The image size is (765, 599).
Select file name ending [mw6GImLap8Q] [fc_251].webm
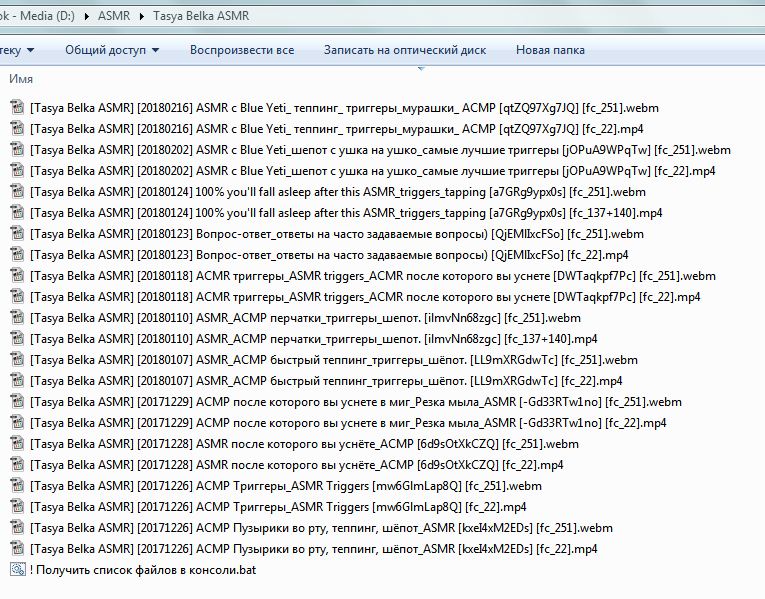point(286,486)
